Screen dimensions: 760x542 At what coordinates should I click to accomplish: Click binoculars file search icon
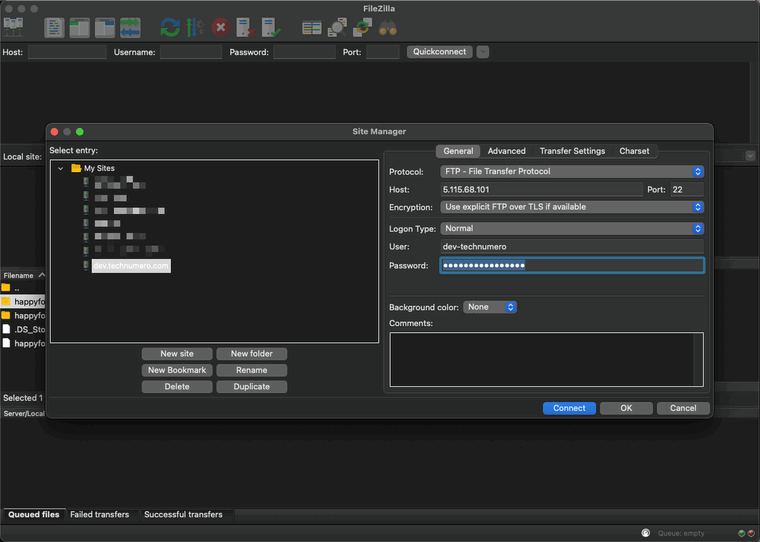tap(388, 27)
